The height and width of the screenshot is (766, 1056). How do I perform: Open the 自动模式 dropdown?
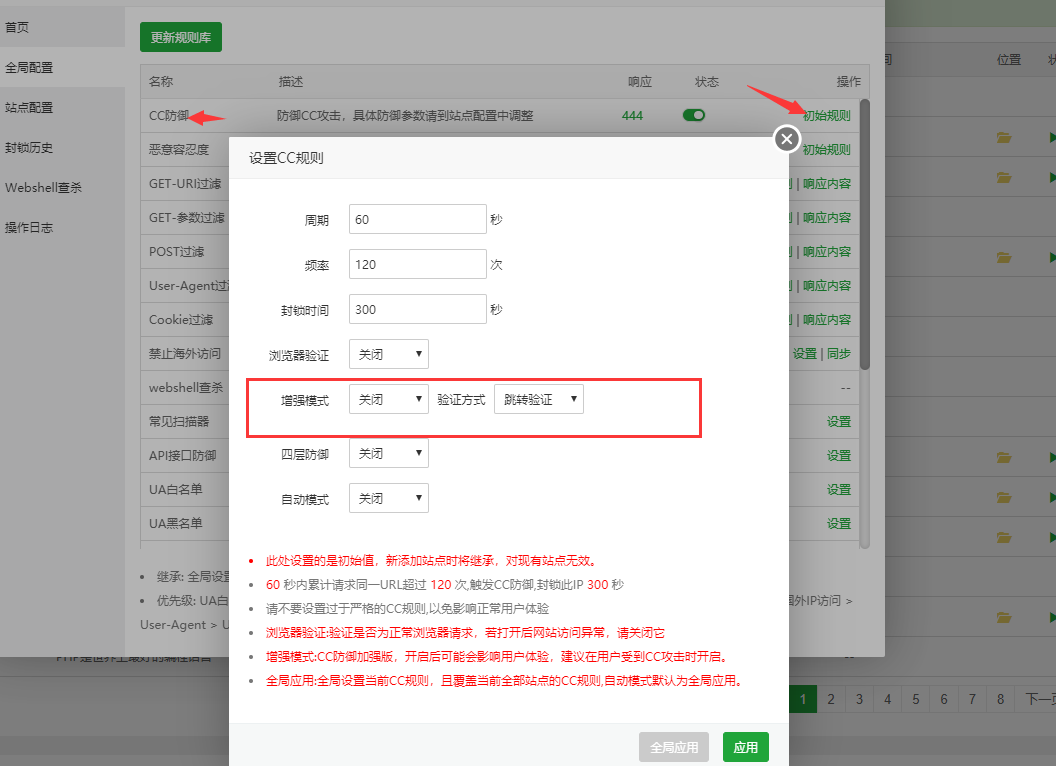coord(388,498)
